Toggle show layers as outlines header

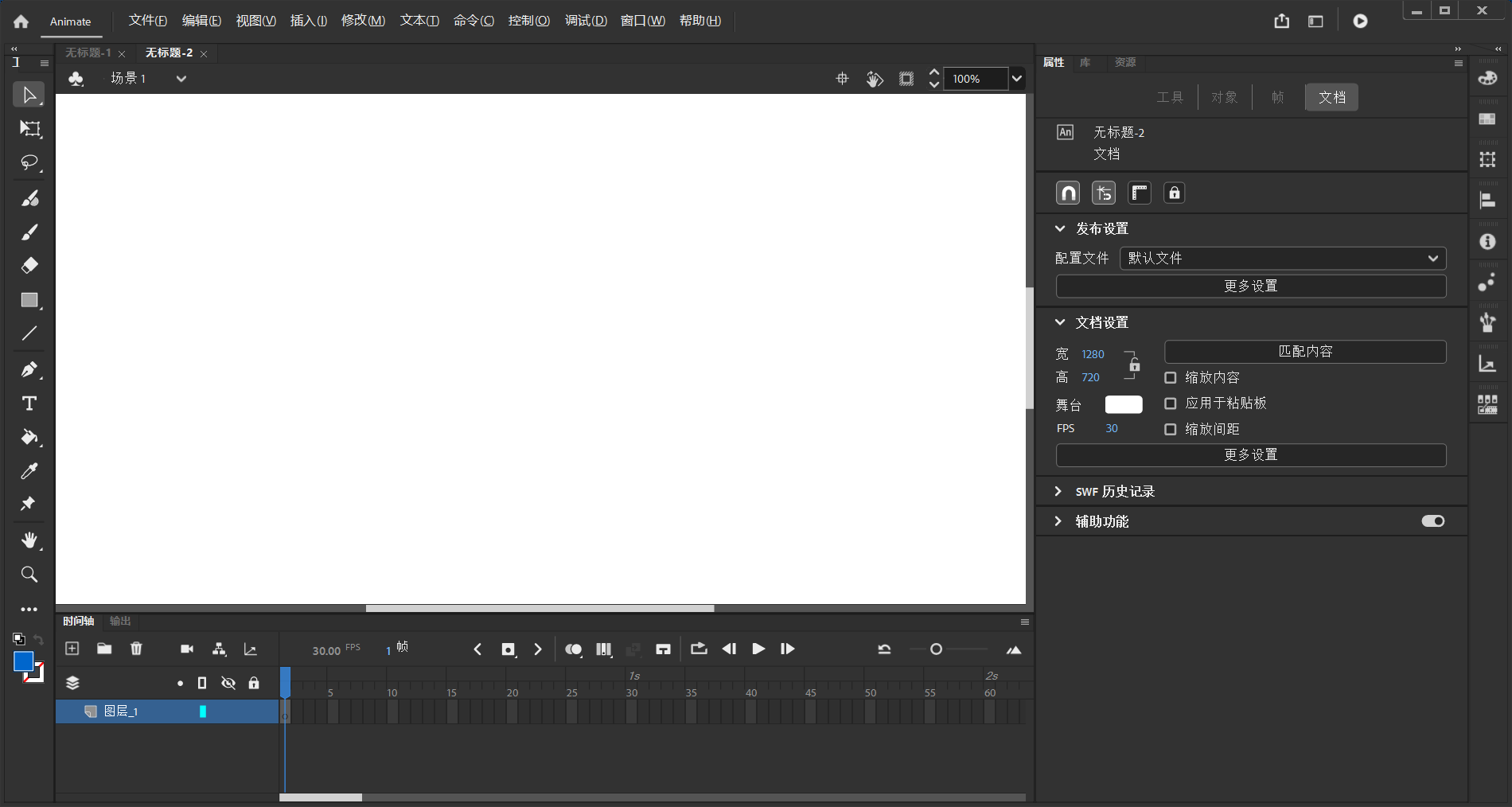click(202, 683)
